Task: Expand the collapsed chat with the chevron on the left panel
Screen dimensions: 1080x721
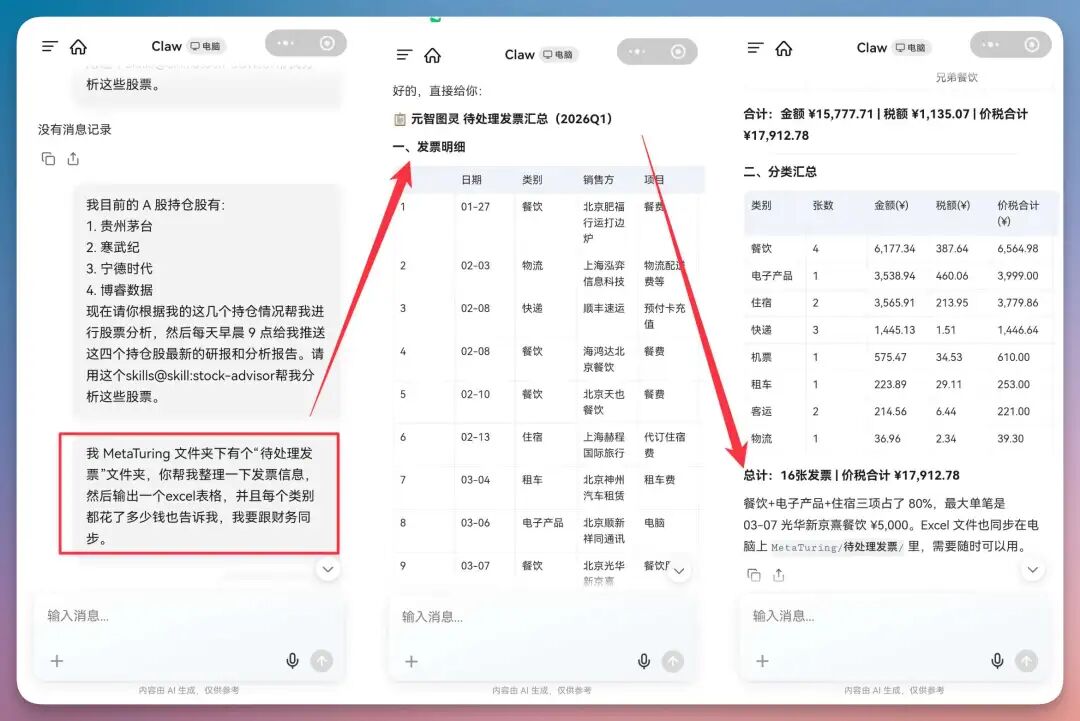Action: (328, 569)
